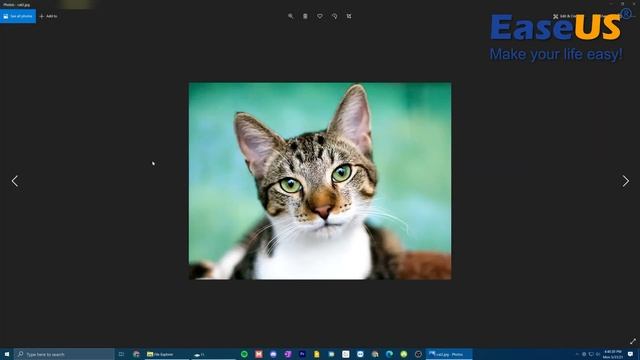Click the taskbar search box
The height and width of the screenshot is (360, 640).
pos(64,354)
